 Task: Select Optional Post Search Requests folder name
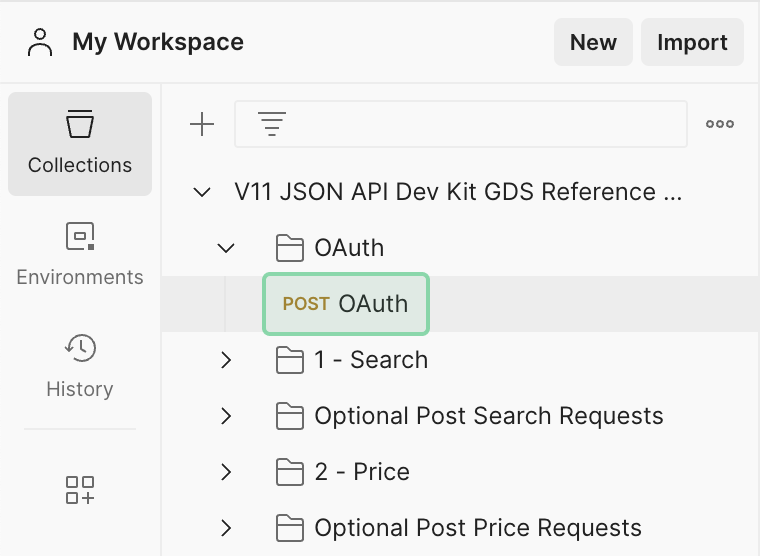pos(489,416)
